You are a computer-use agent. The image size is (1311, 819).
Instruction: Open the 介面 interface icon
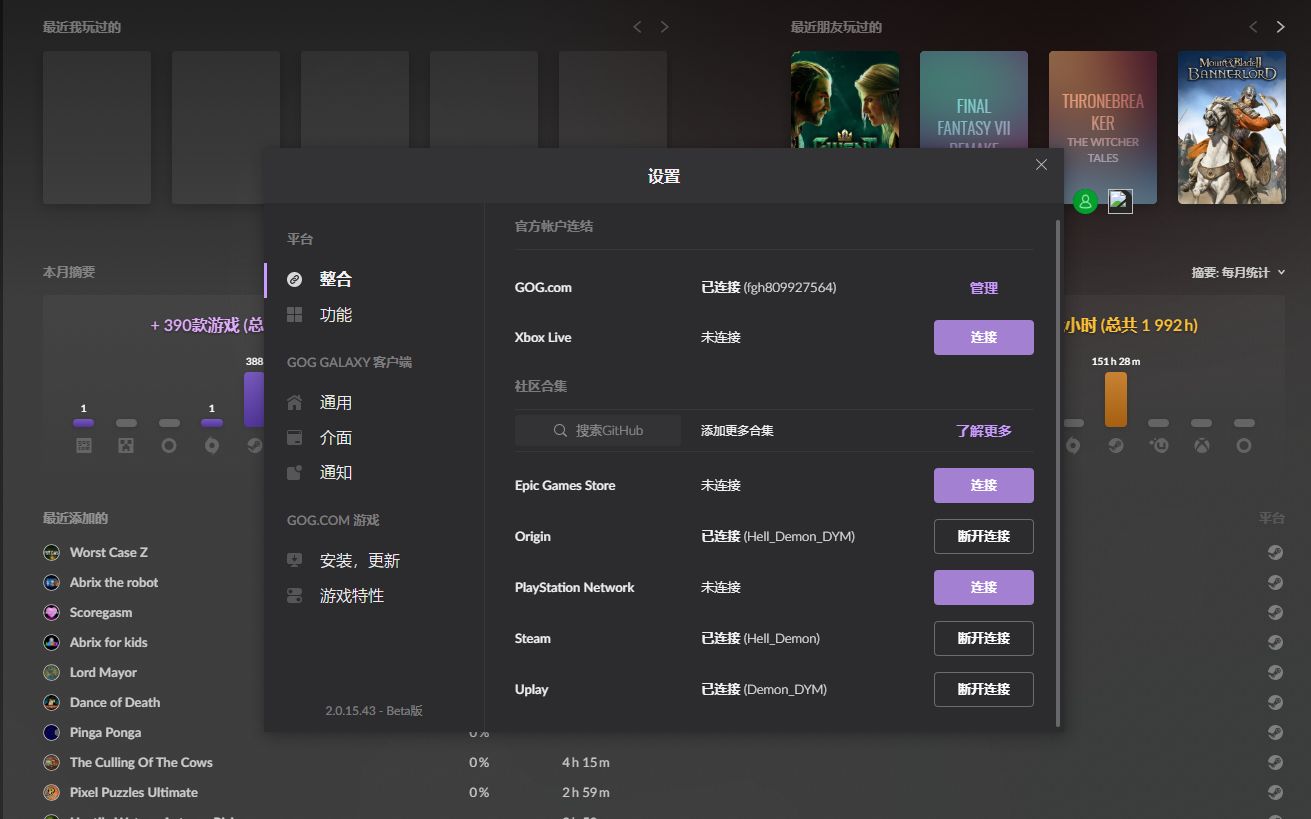(294, 438)
